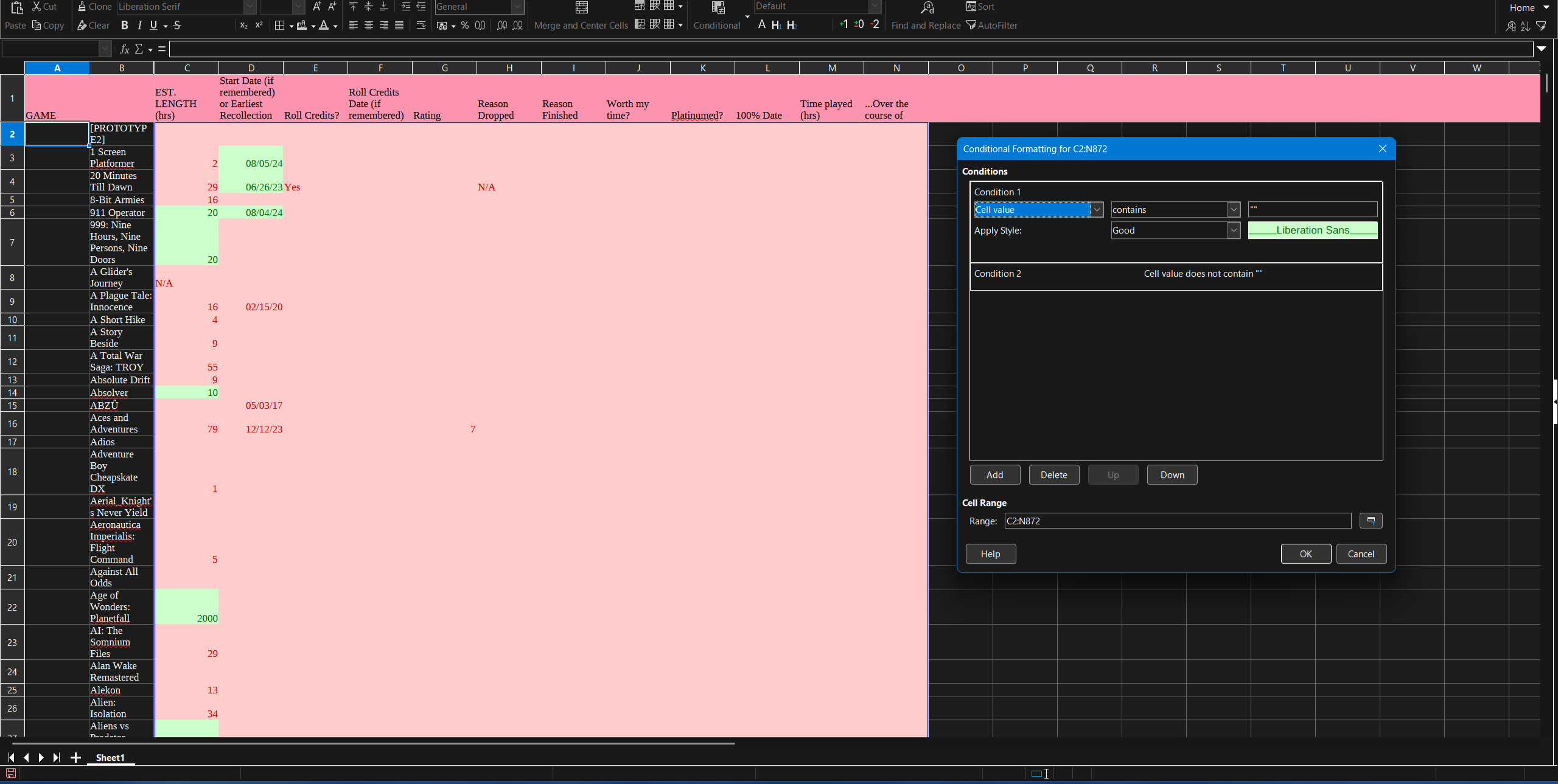The image size is (1558, 784).
Task: Click the Add condition button
Action: pyautogui.click(x=994, y=475)
